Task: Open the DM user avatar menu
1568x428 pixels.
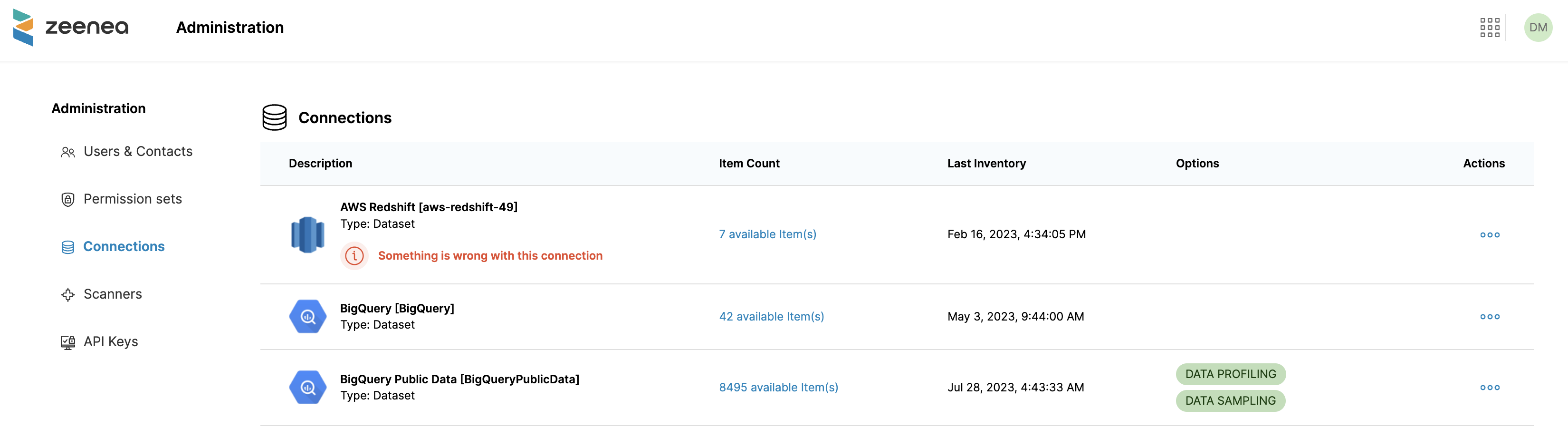Action: tap(1538, 28)
